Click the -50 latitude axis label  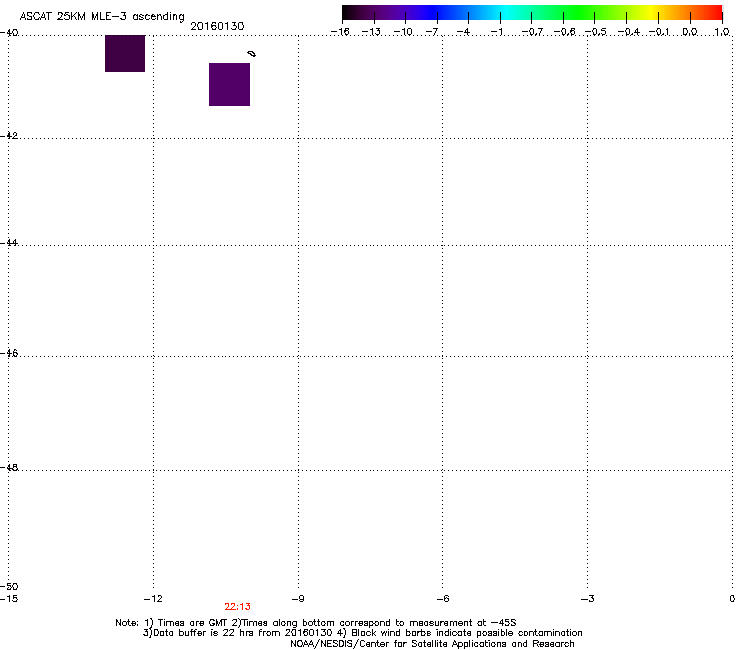(9, 586)
